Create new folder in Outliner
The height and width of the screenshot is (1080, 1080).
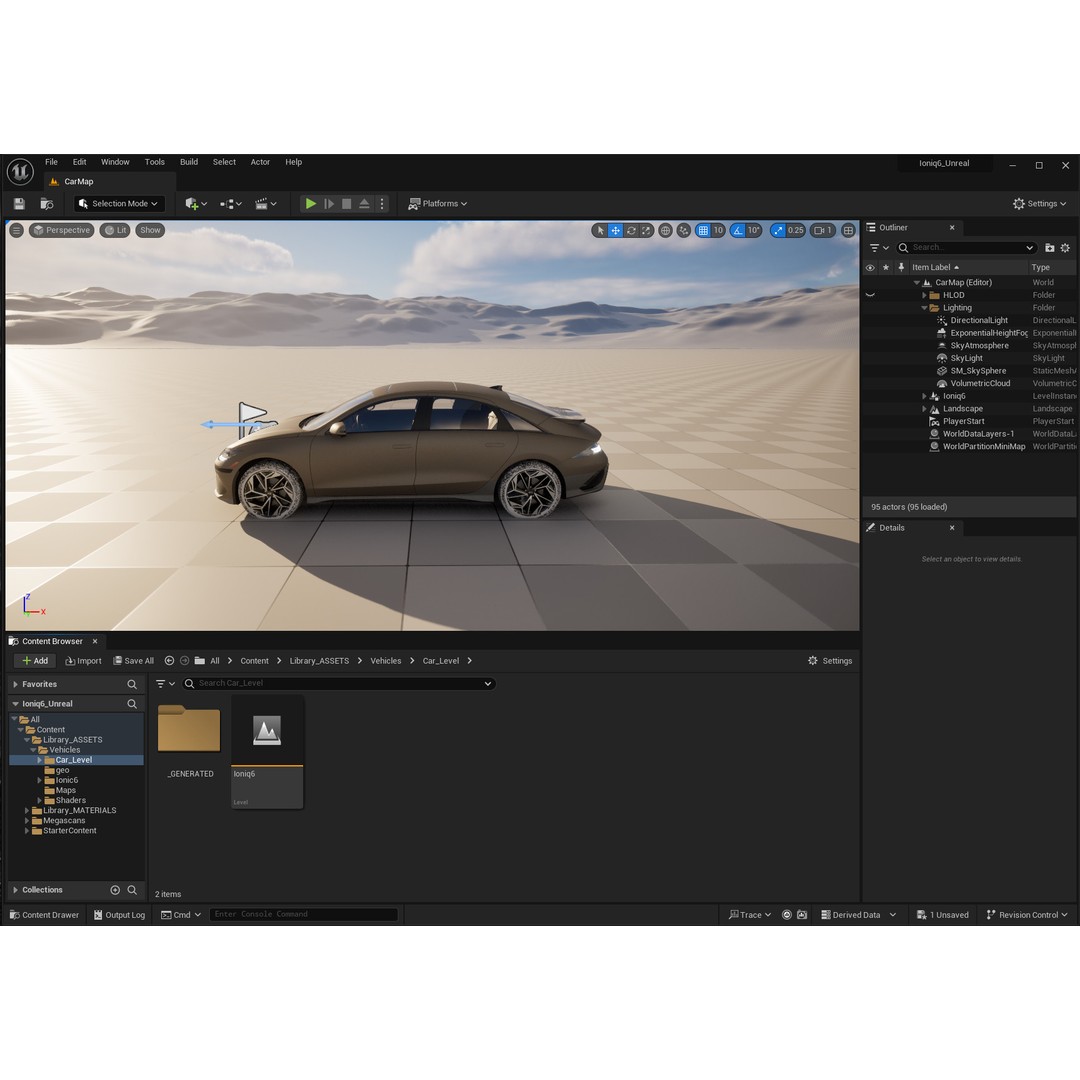point(1050,248)
